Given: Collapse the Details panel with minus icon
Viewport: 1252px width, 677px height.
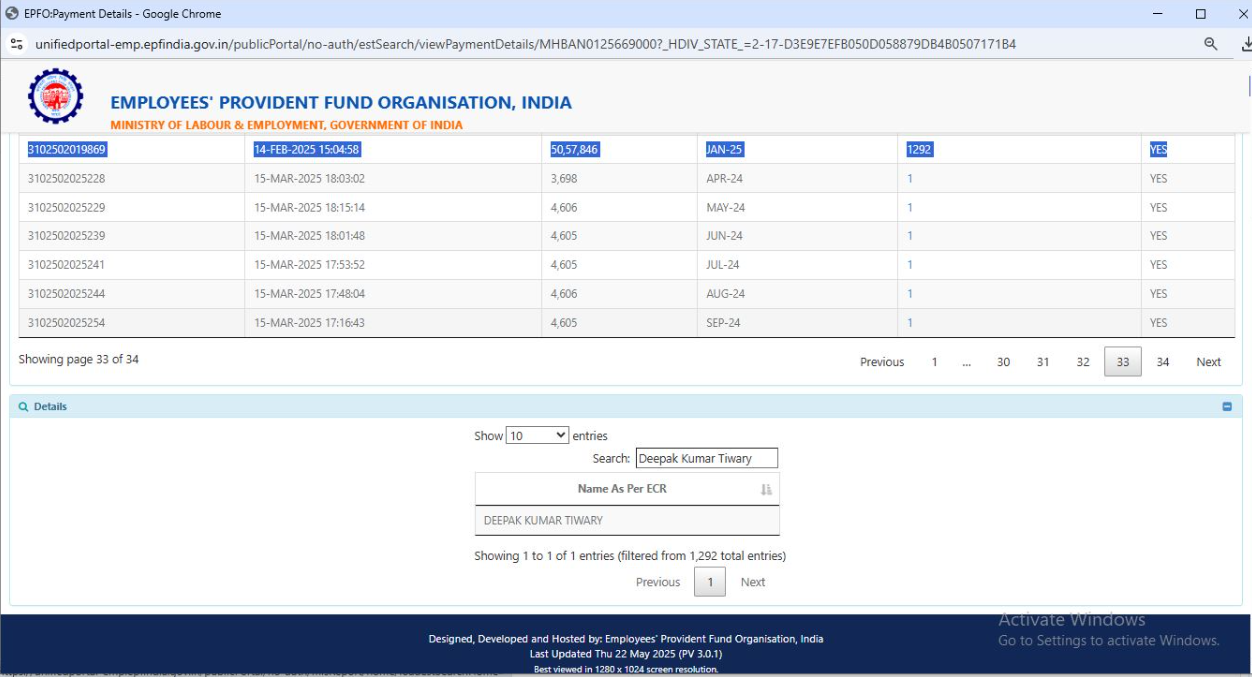Looking at the screenshot, I should pos(1227,407).
